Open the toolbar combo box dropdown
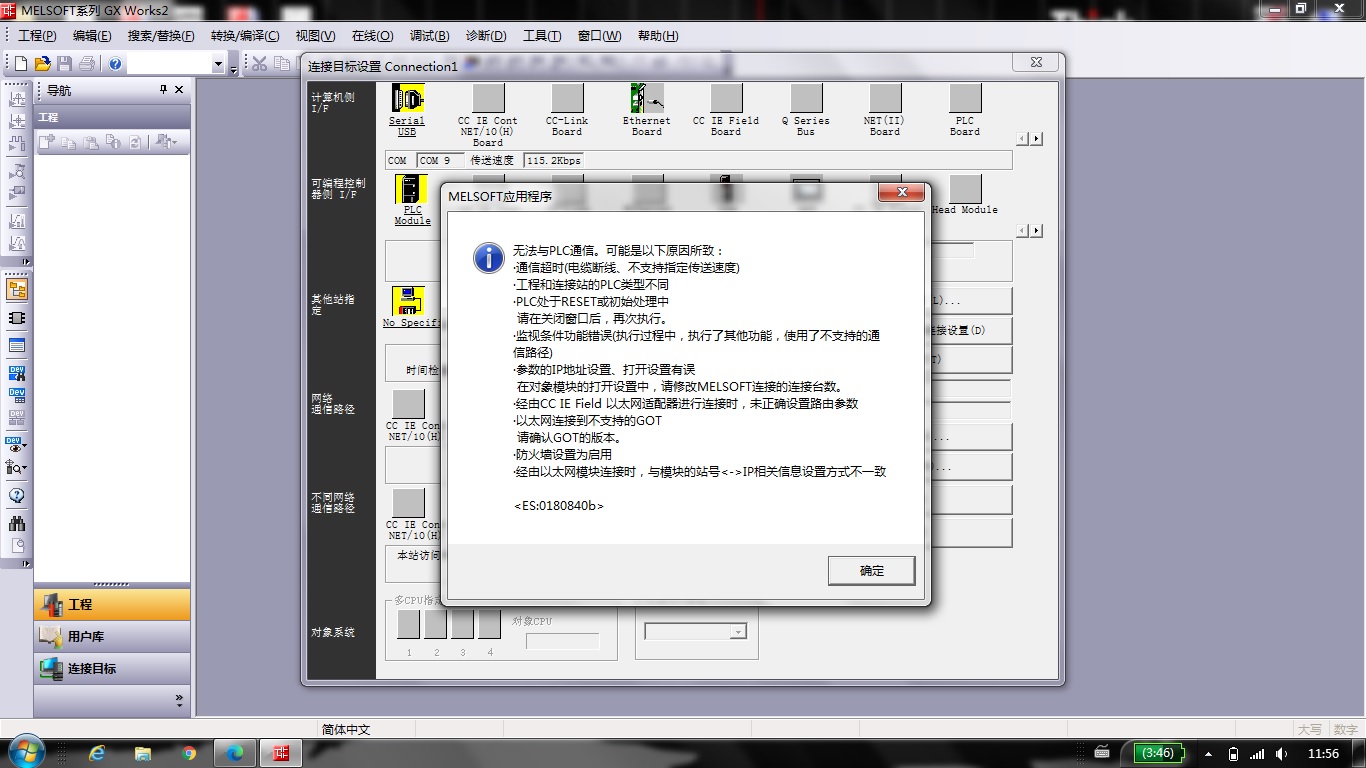The width and height of the screenshot is (1366, 768). click(x=218, y=64)
